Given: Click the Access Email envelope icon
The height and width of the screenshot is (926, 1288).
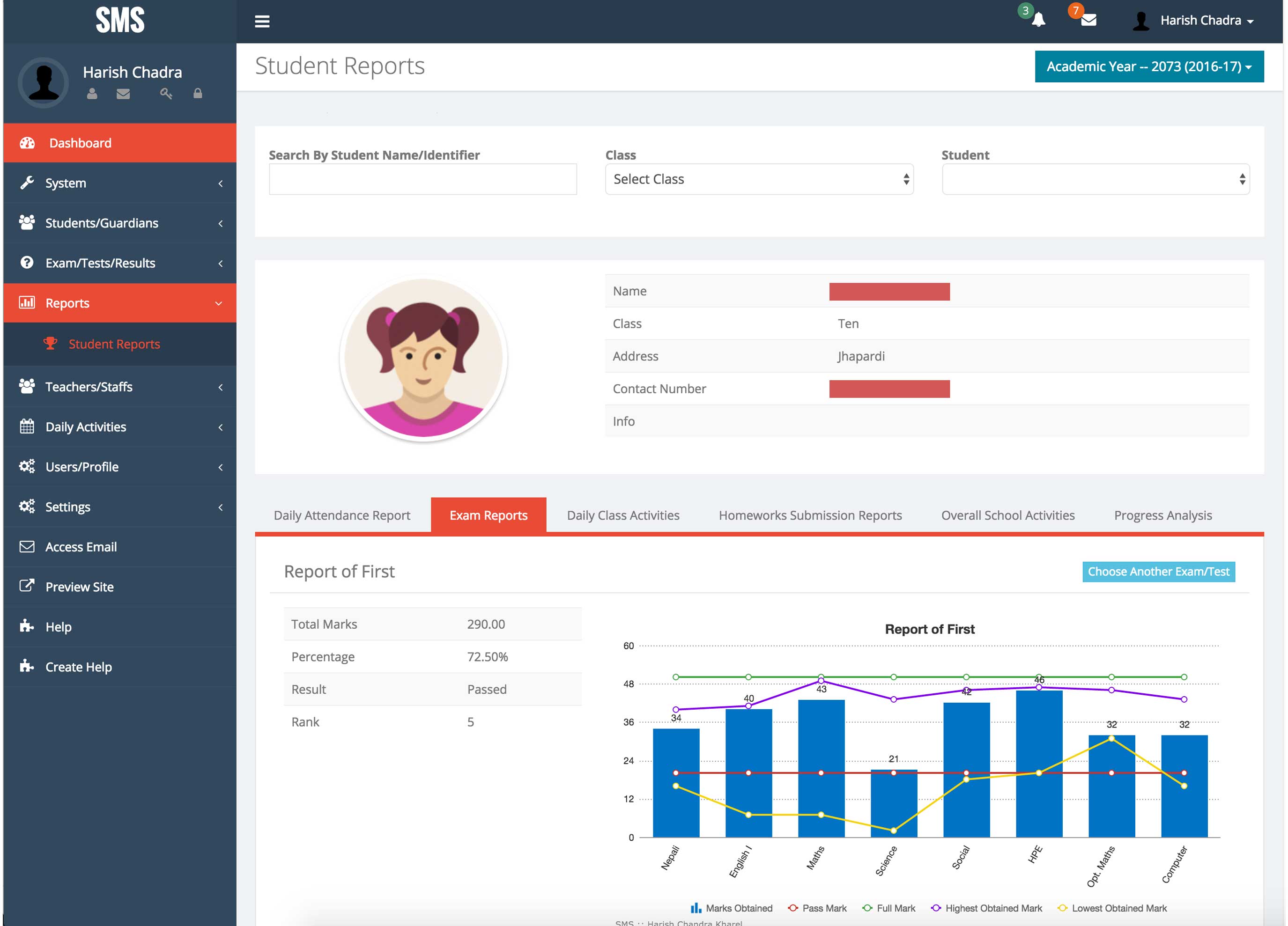Looking at the screenshot, I should 27,547.
